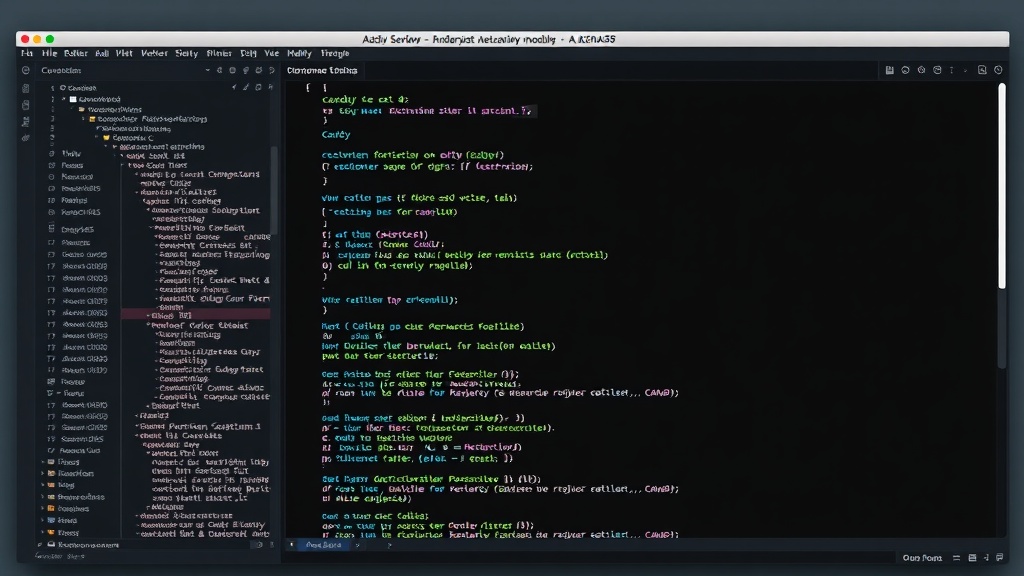Viewport: 1024px width, 576px height.
Task: Open the 'Vetter' menu in the menu bar
Action: pos(154,54)
